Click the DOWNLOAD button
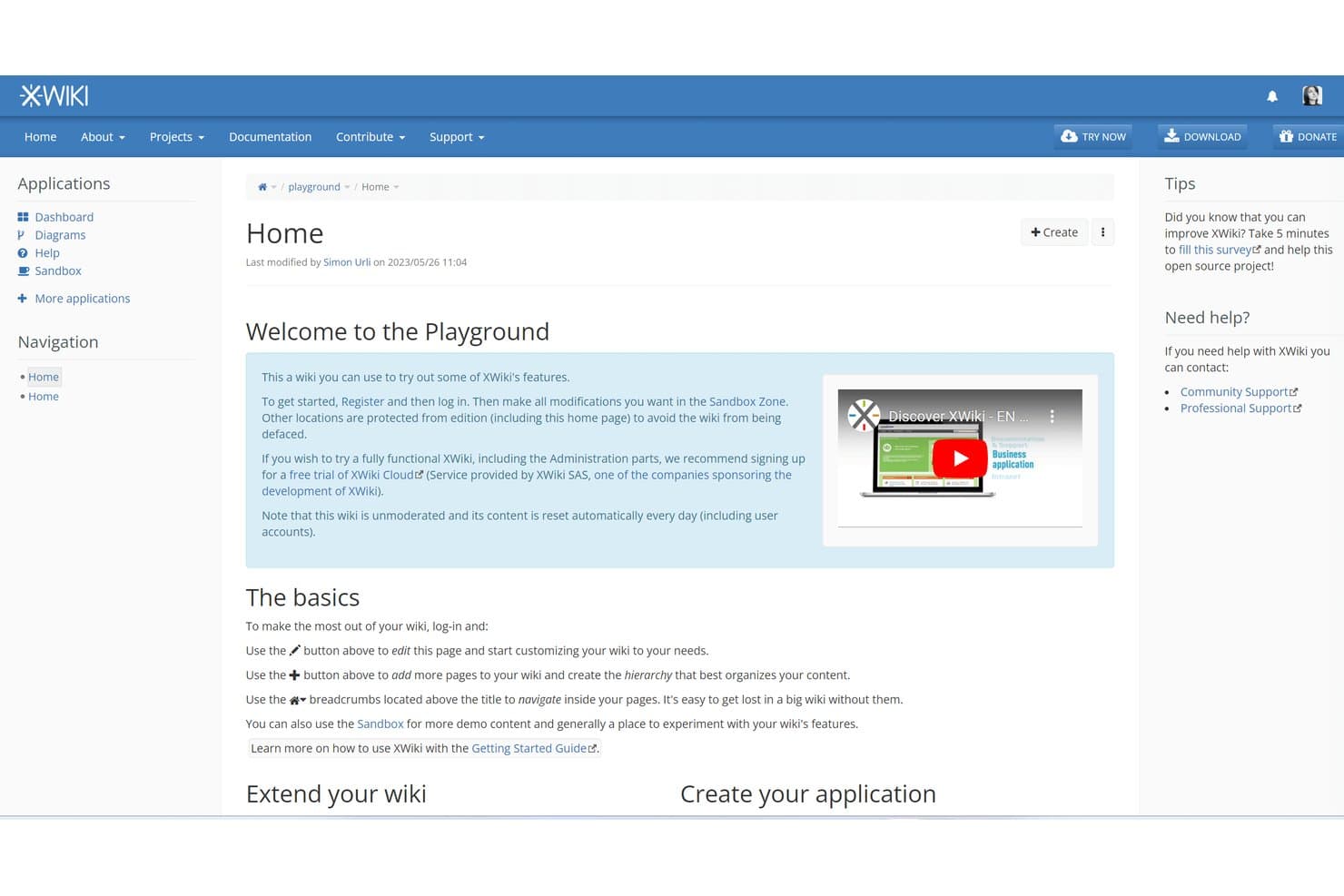Viewport: 1344px width, 896px height. [1202, 137]
